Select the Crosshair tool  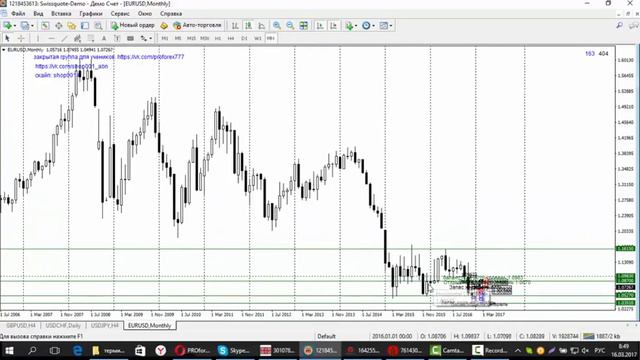[x=21, y=38]
